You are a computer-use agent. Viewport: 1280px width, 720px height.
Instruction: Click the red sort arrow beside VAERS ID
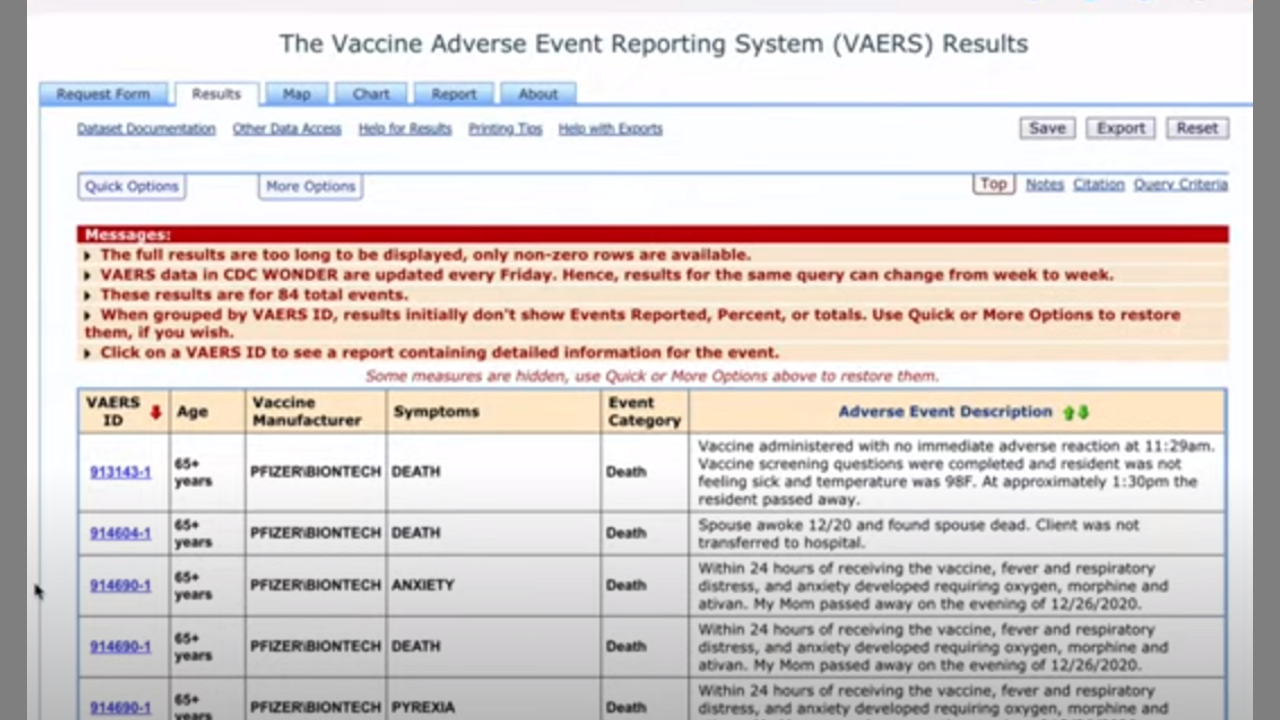click(x=155, y=412)
